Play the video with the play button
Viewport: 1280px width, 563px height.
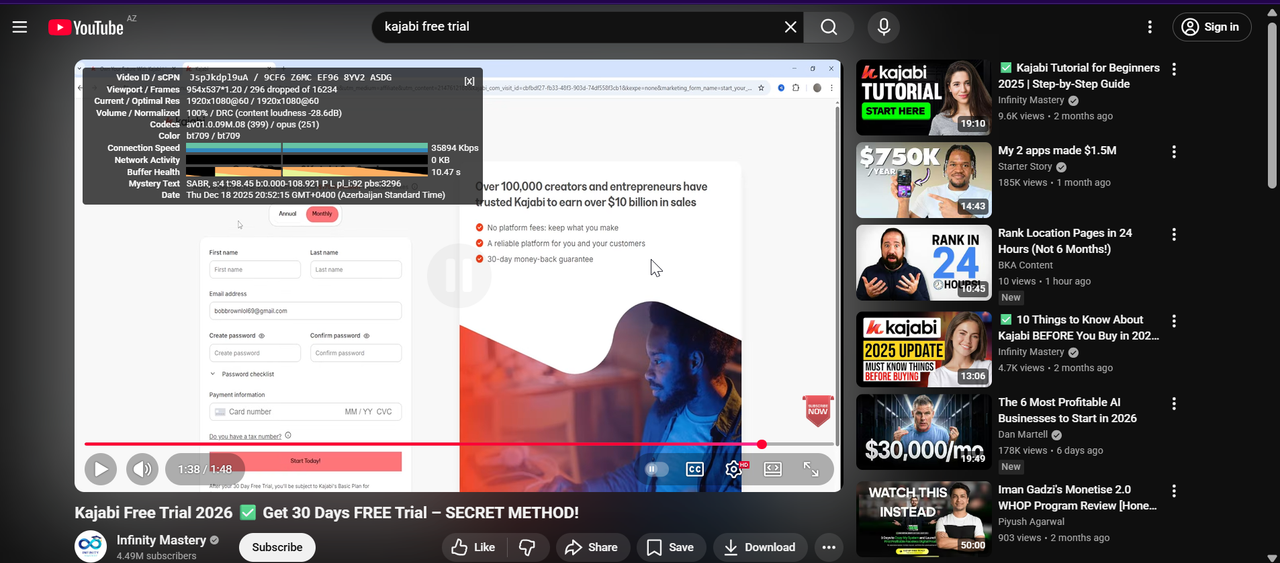pos(100,468)
